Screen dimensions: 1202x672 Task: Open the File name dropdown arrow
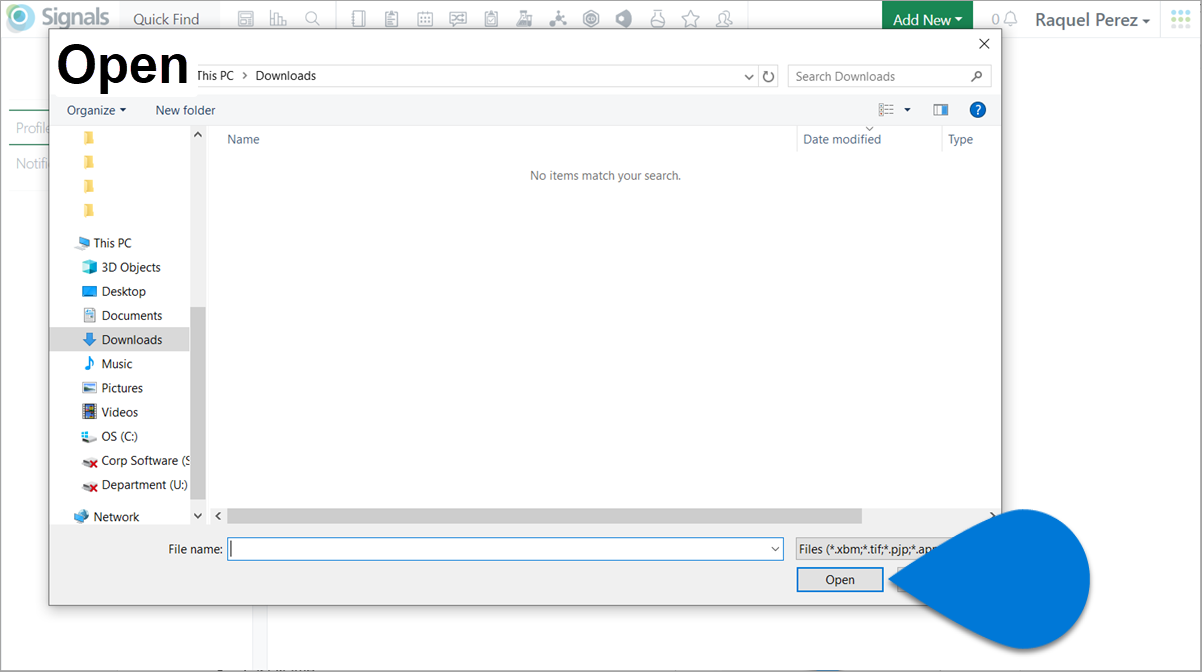point(775,548)
